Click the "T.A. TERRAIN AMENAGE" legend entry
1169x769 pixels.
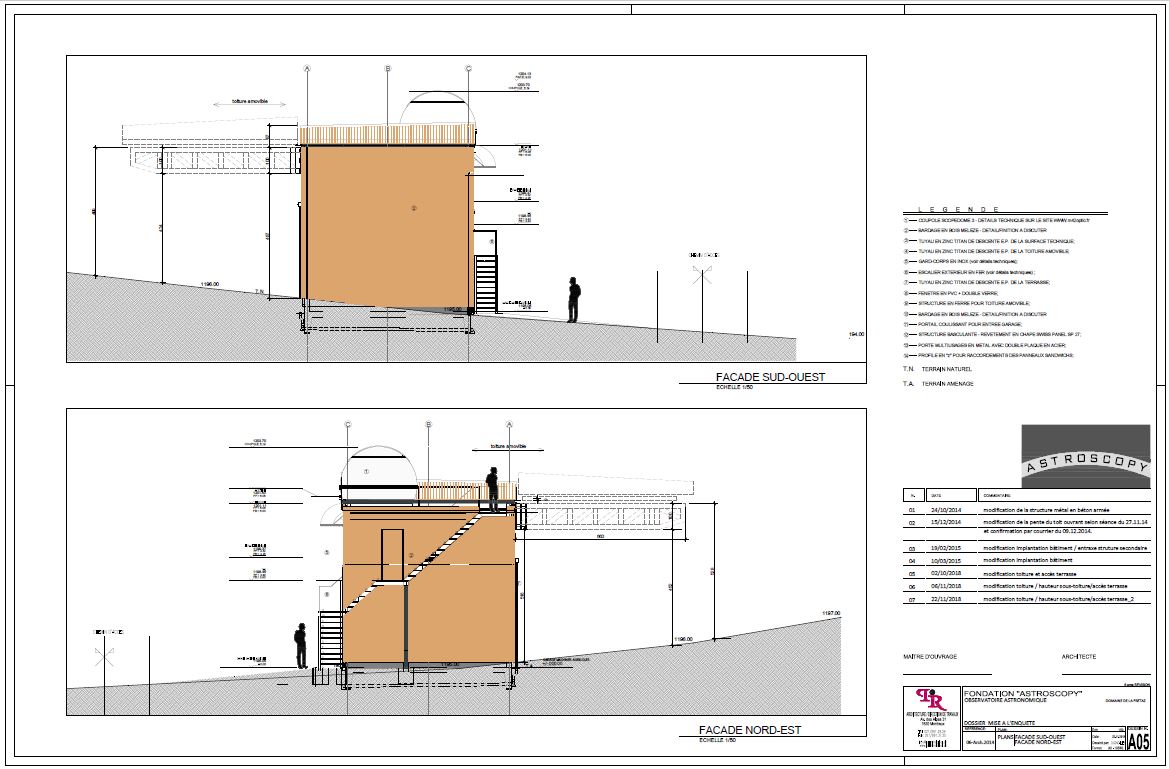(938, 383)
